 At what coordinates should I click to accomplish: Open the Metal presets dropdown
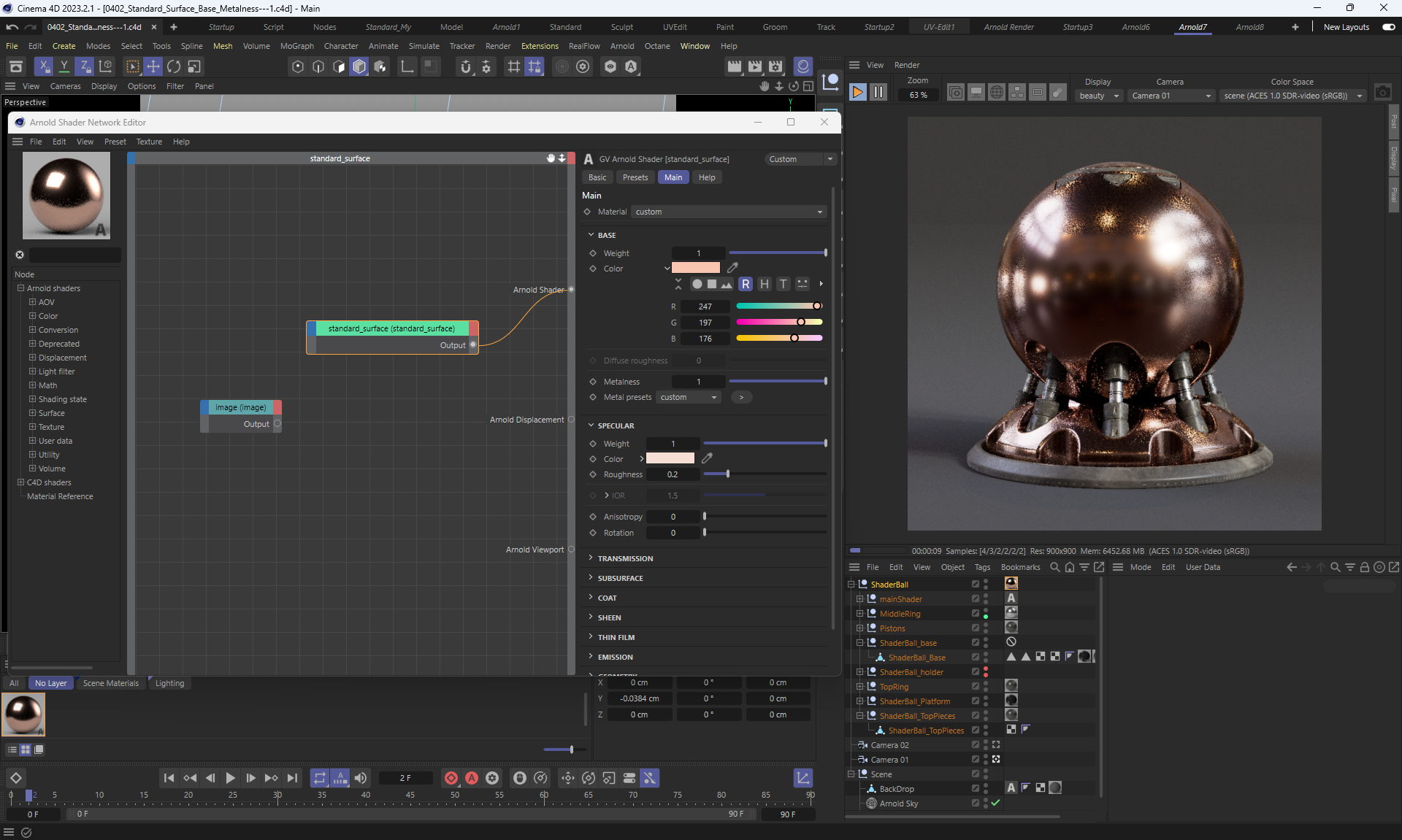coord(689,397)
